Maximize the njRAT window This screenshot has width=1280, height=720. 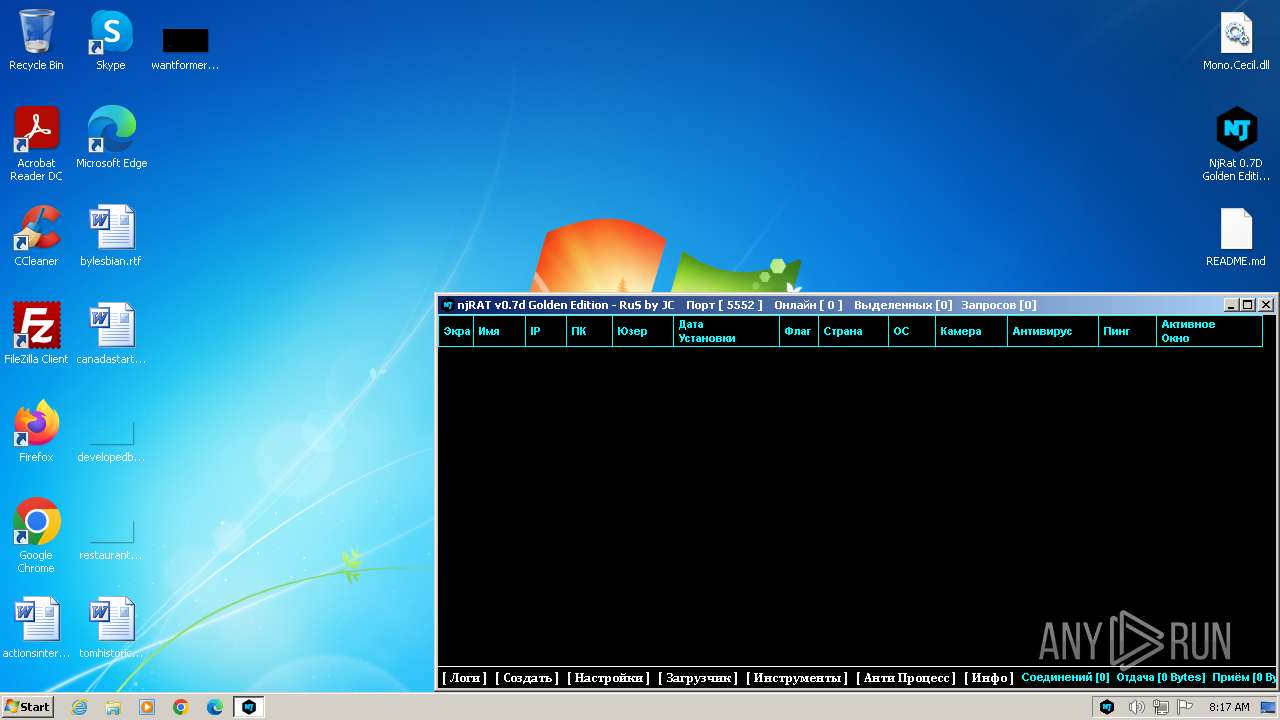pos(1248,305)
